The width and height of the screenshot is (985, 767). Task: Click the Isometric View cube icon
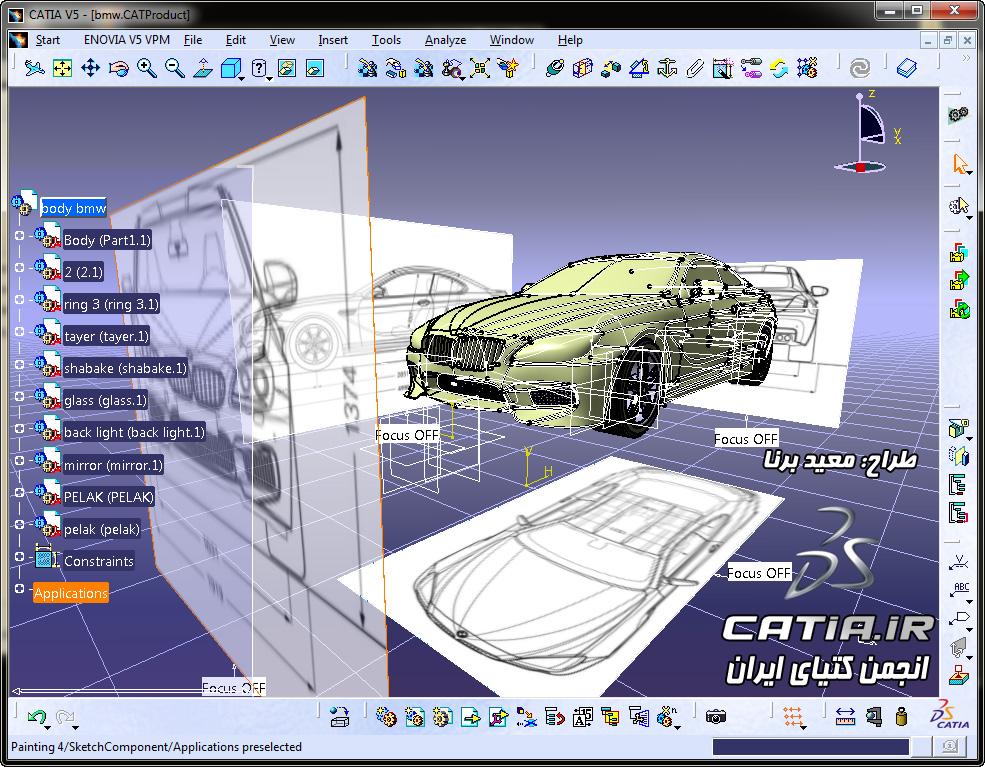coord(231,68)
